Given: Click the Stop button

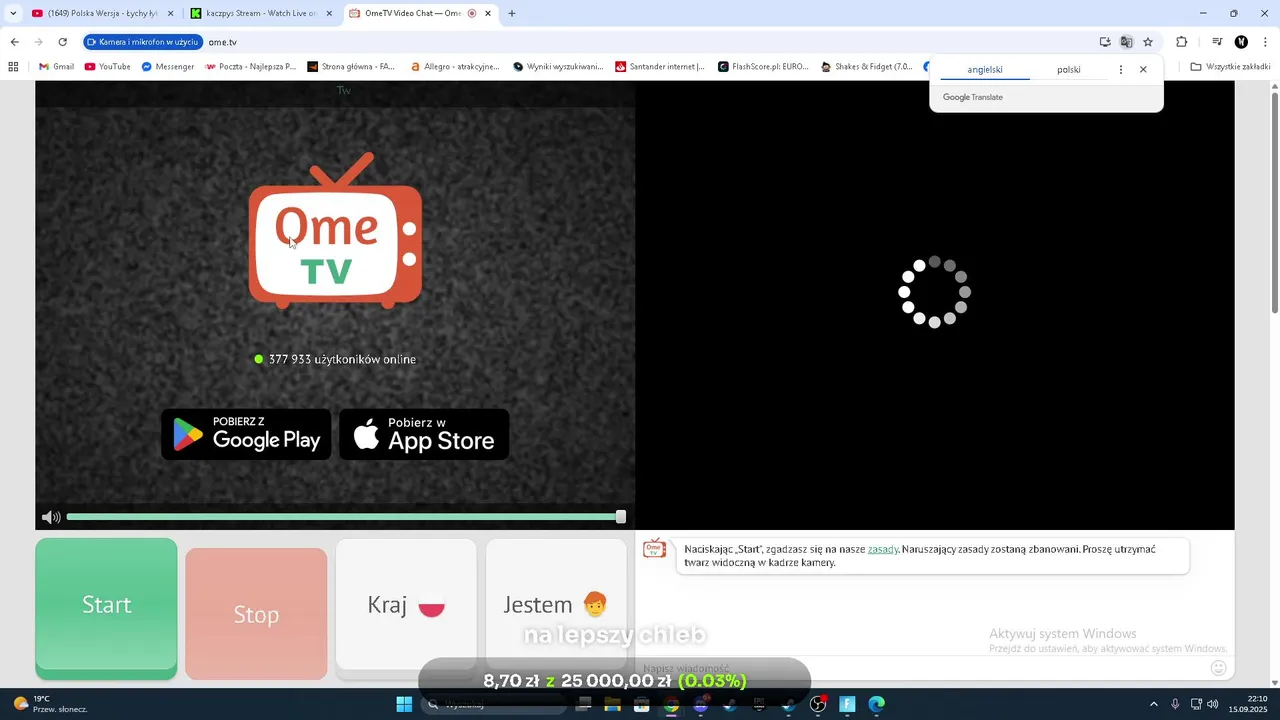Looking at the screenshot, I should (x=256, y=614).
